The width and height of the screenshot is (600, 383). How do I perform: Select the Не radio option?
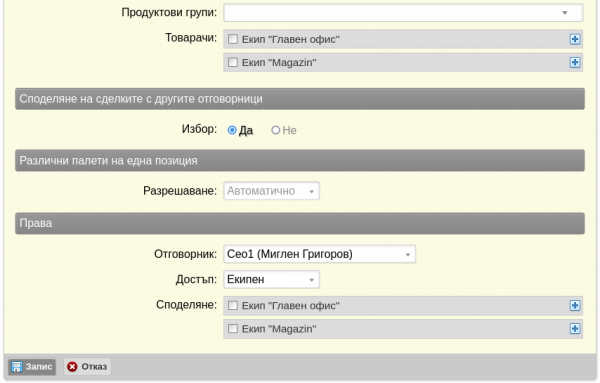[276, 130]
